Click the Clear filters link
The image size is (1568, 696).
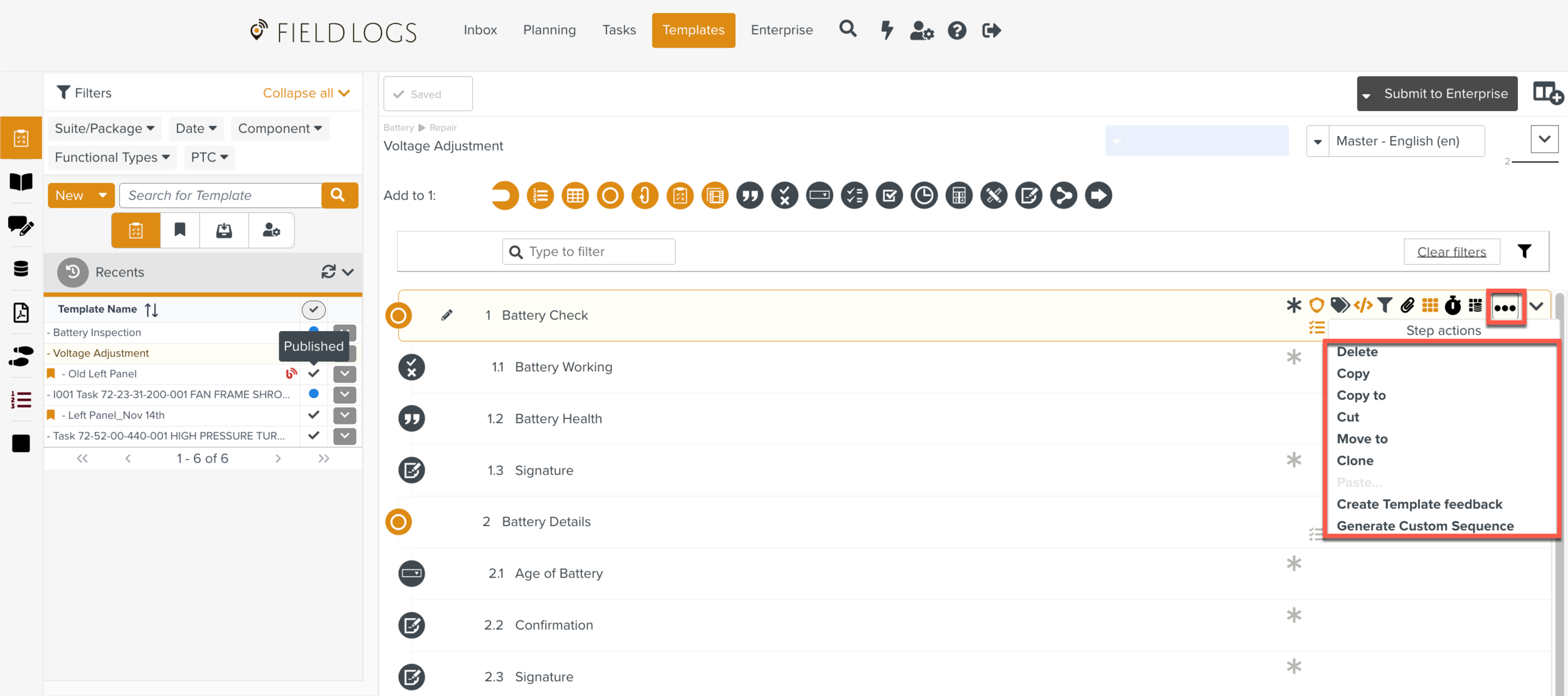click(x=1451, y=252)
